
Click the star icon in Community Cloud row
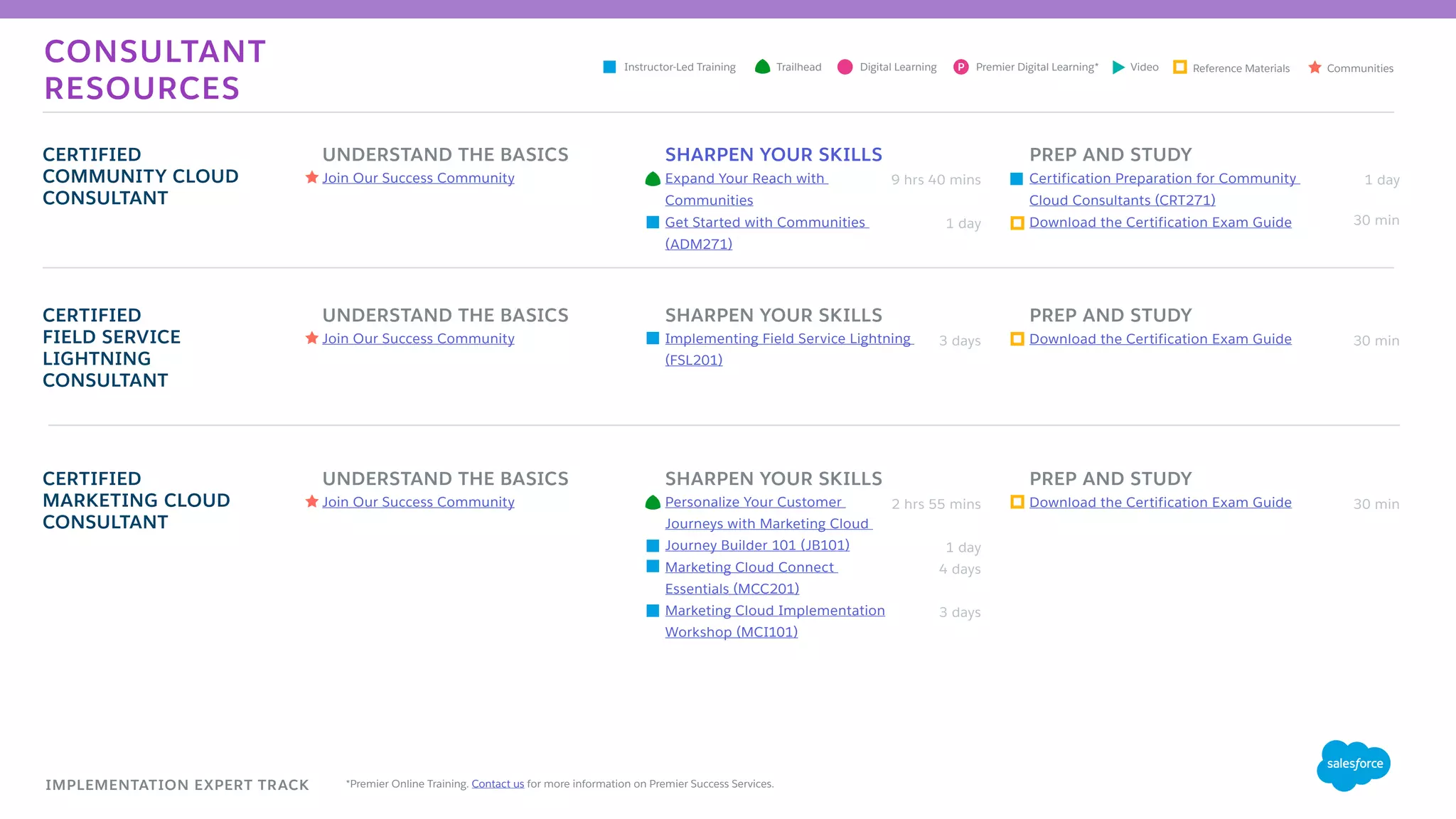(x=311, y=178)
